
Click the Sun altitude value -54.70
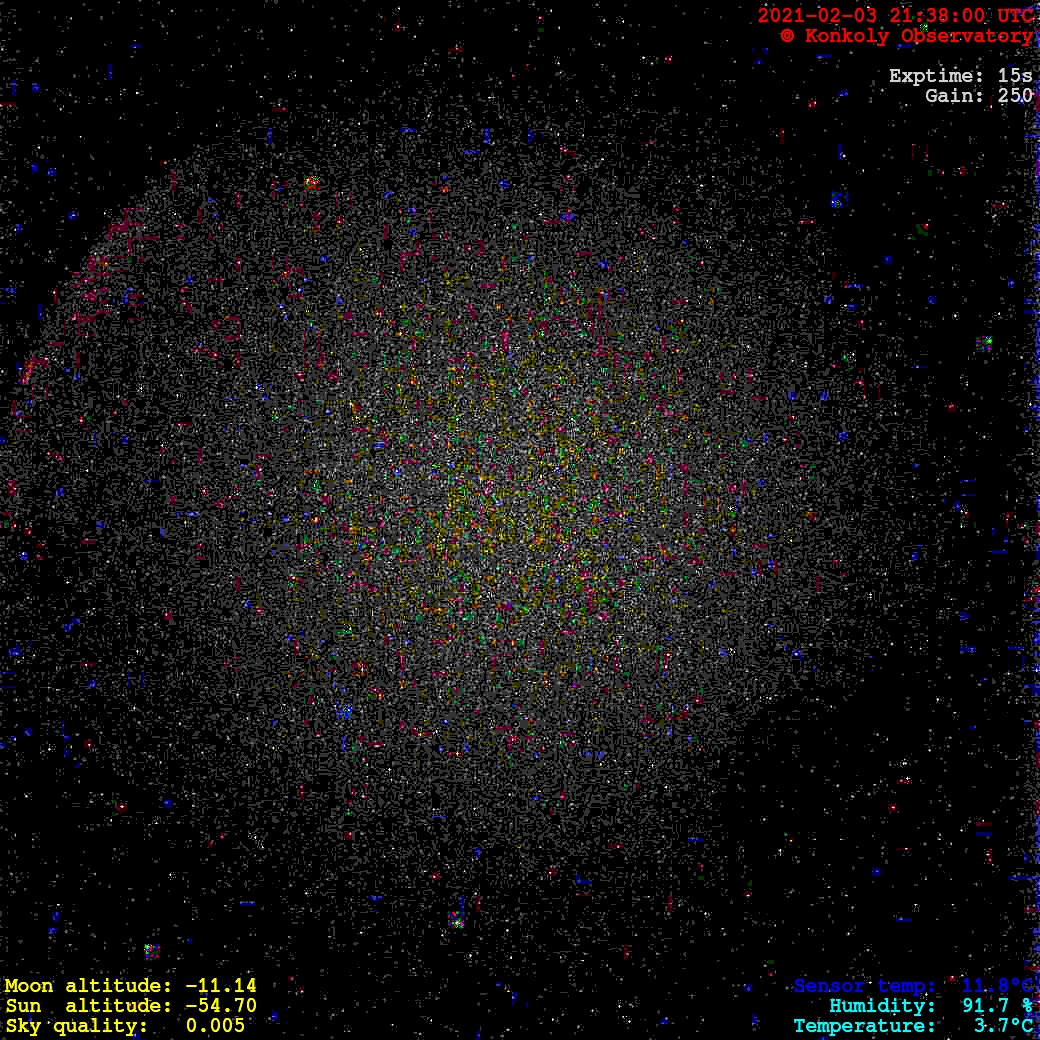tap(220, 1006)
